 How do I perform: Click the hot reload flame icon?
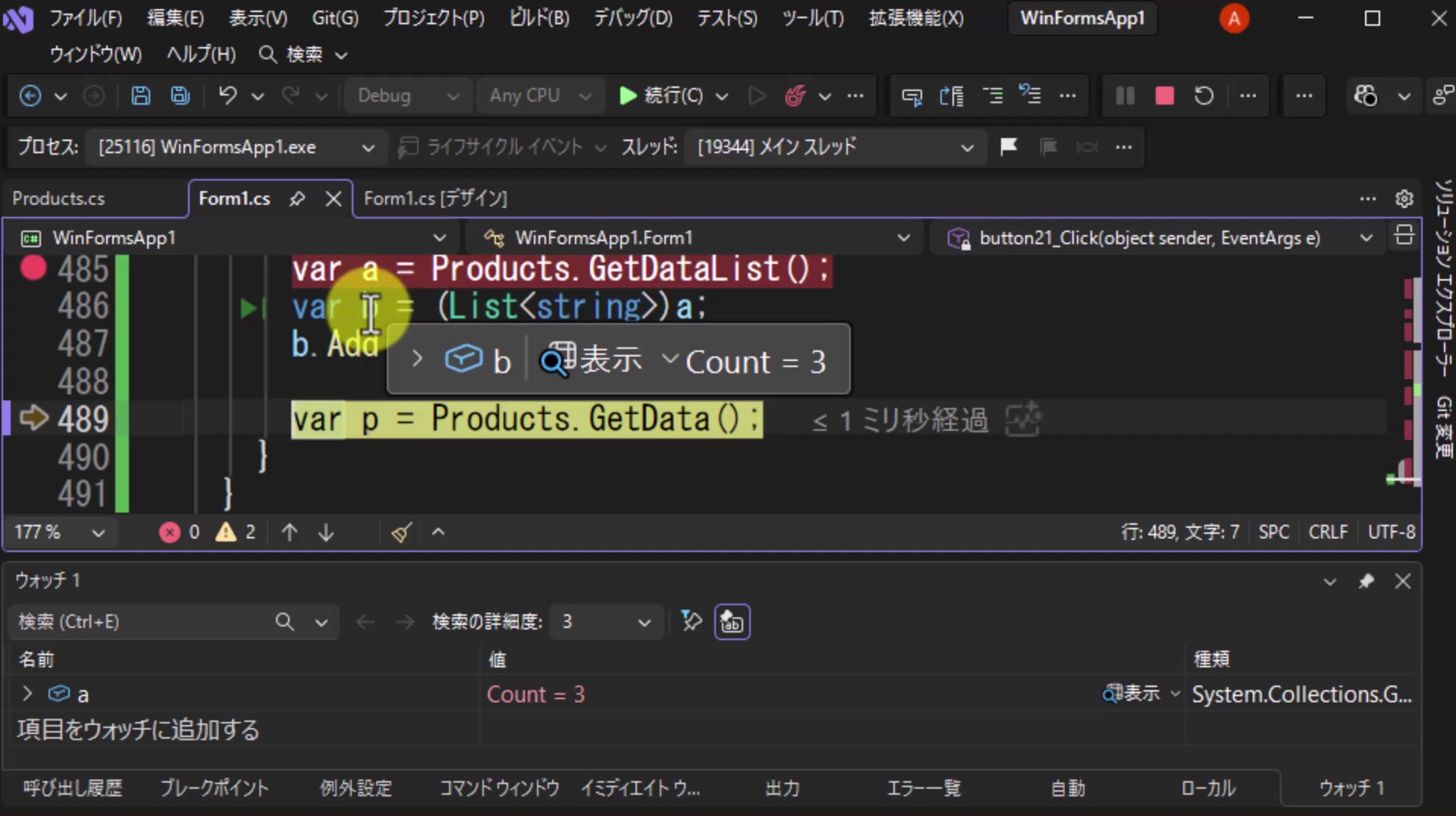point(795,96)
